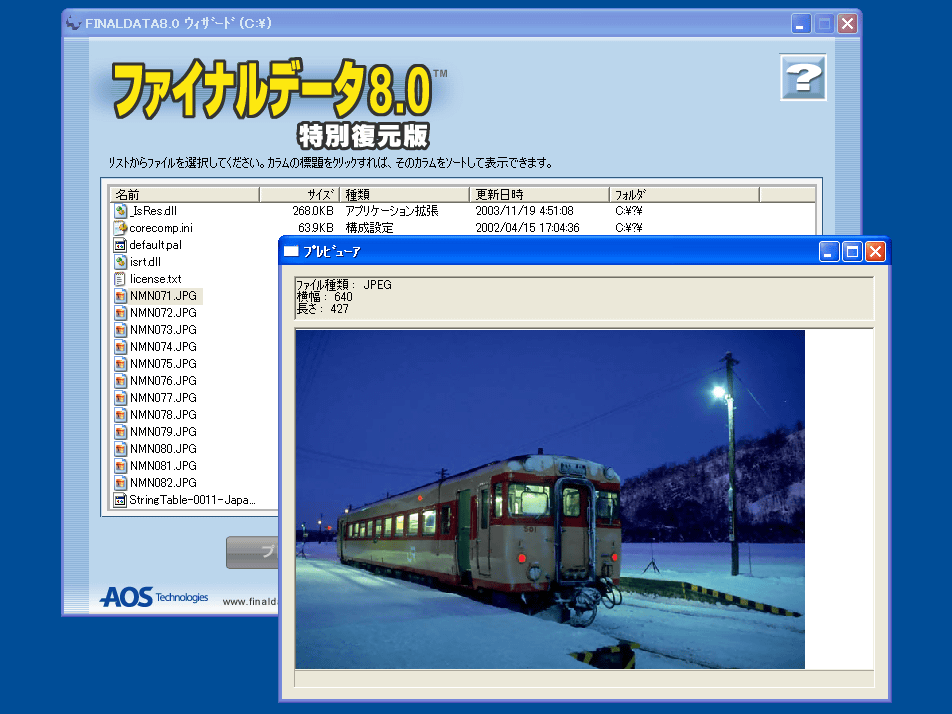Click the NMN081.JPG image icon

pyautogui.click(x=120, y=466)
